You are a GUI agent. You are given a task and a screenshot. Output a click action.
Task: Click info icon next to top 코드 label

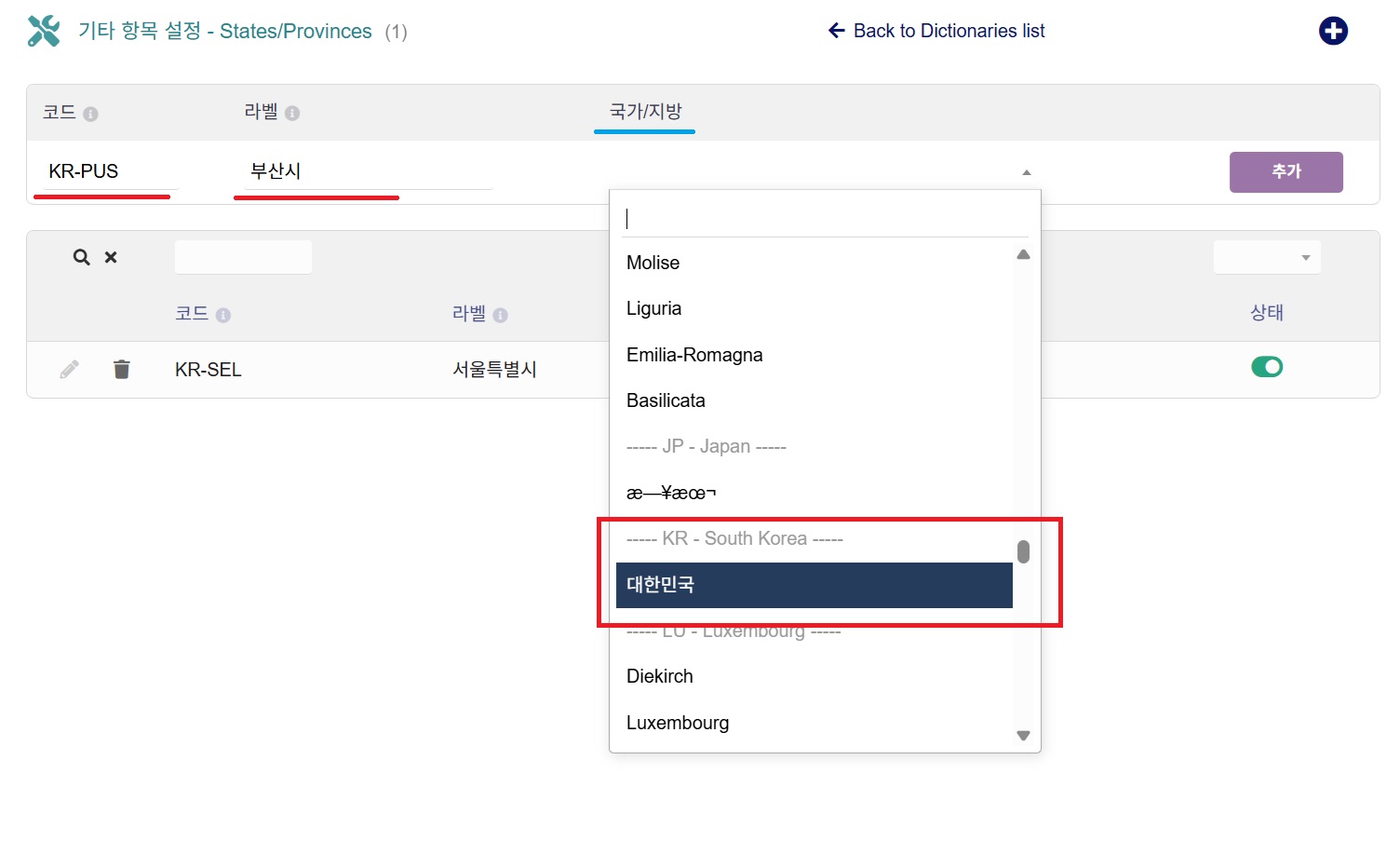click(90, 114)
